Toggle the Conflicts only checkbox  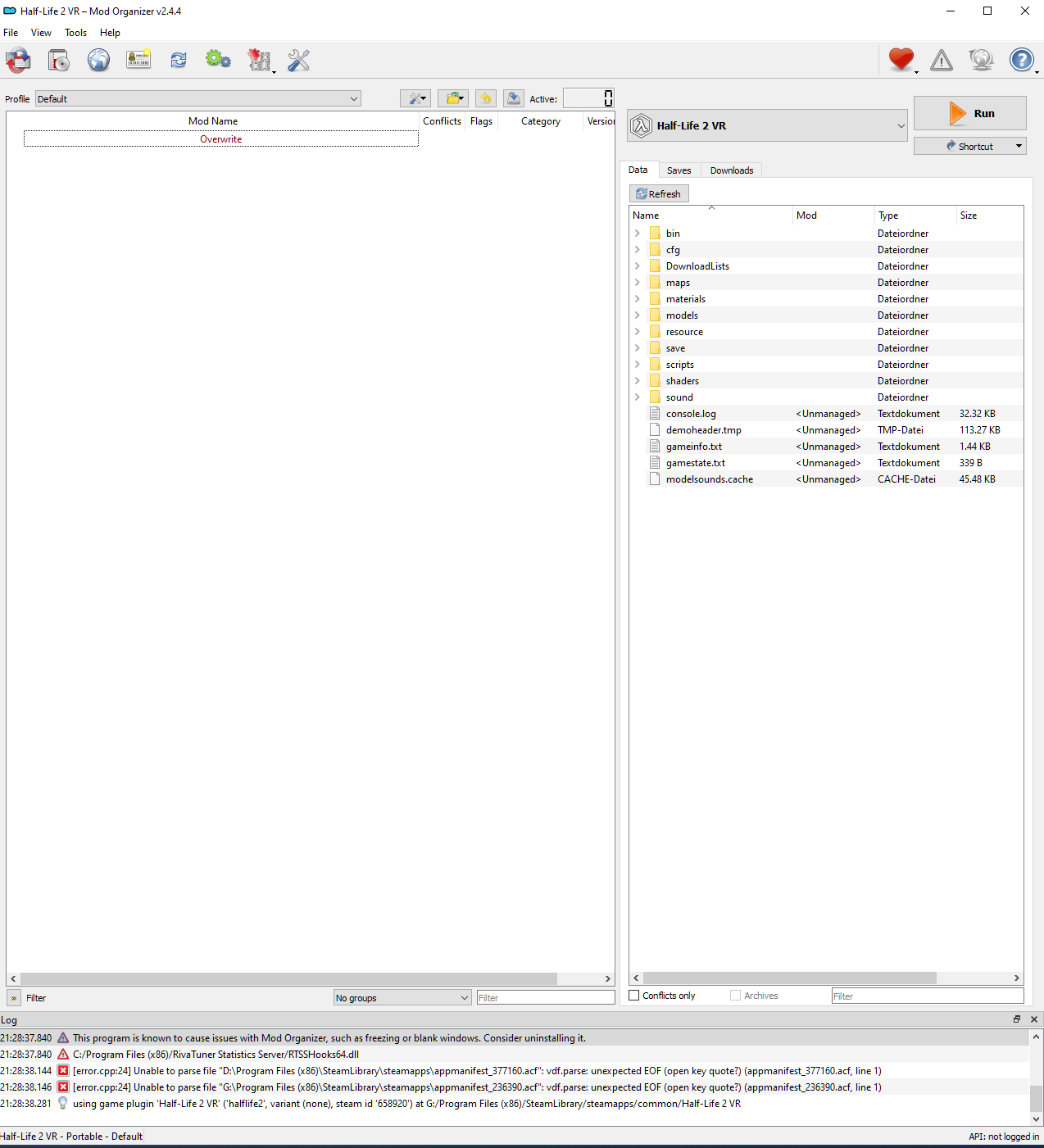[634, 996]
